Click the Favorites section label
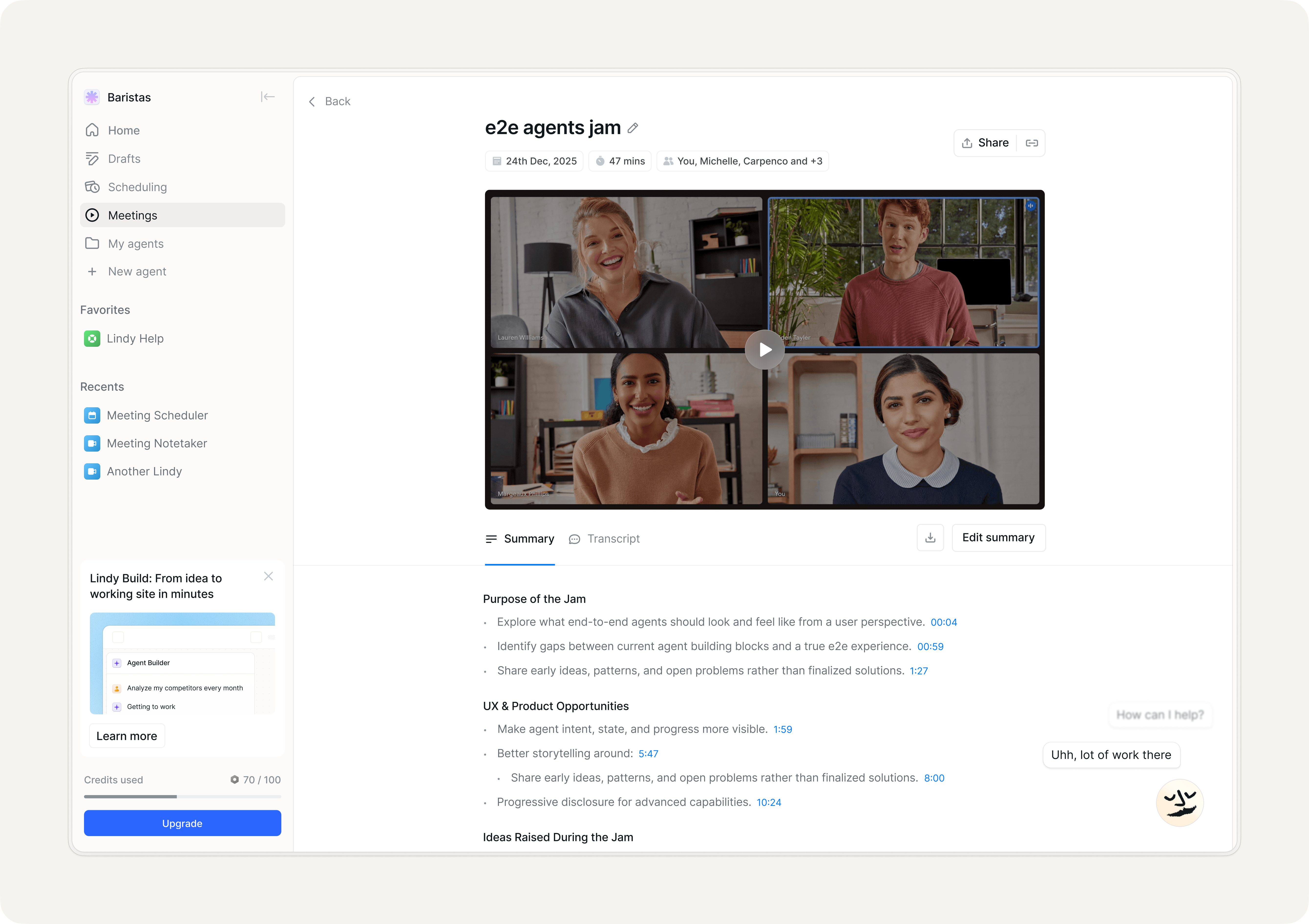The width and height of the screenshot is (1309, 924). [105, 310]
